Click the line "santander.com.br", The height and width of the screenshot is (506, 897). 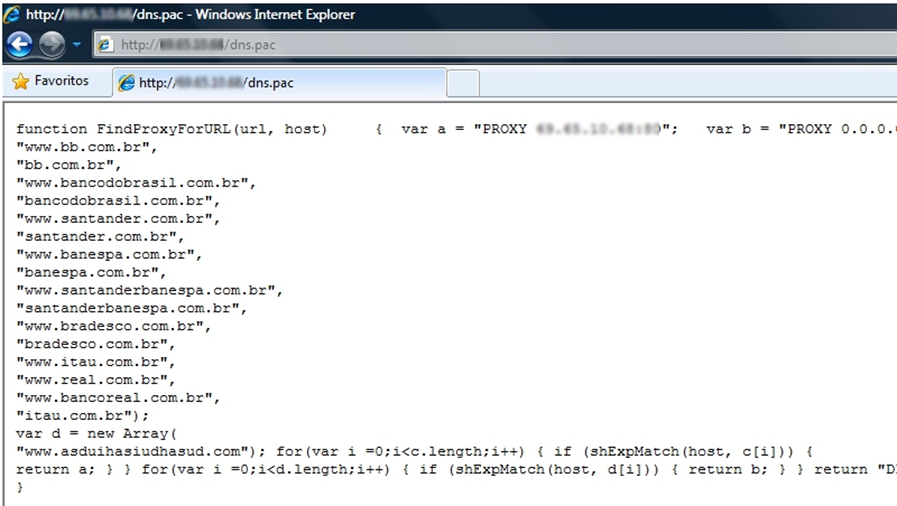(x=100, y=236)
